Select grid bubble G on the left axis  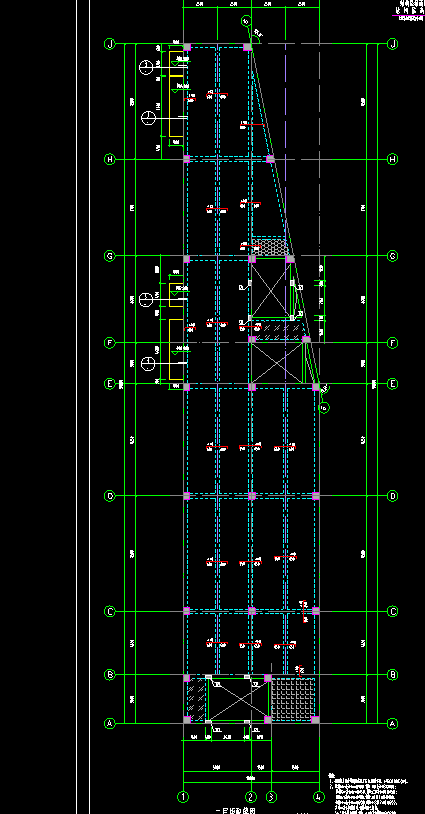point(109,256)
